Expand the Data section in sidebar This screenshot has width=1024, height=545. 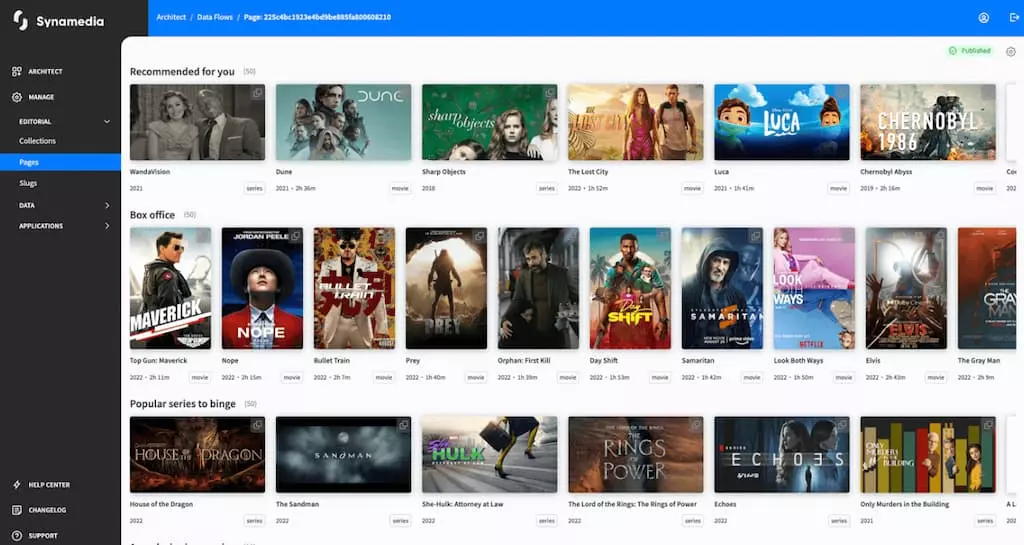[x=107, y=205]
